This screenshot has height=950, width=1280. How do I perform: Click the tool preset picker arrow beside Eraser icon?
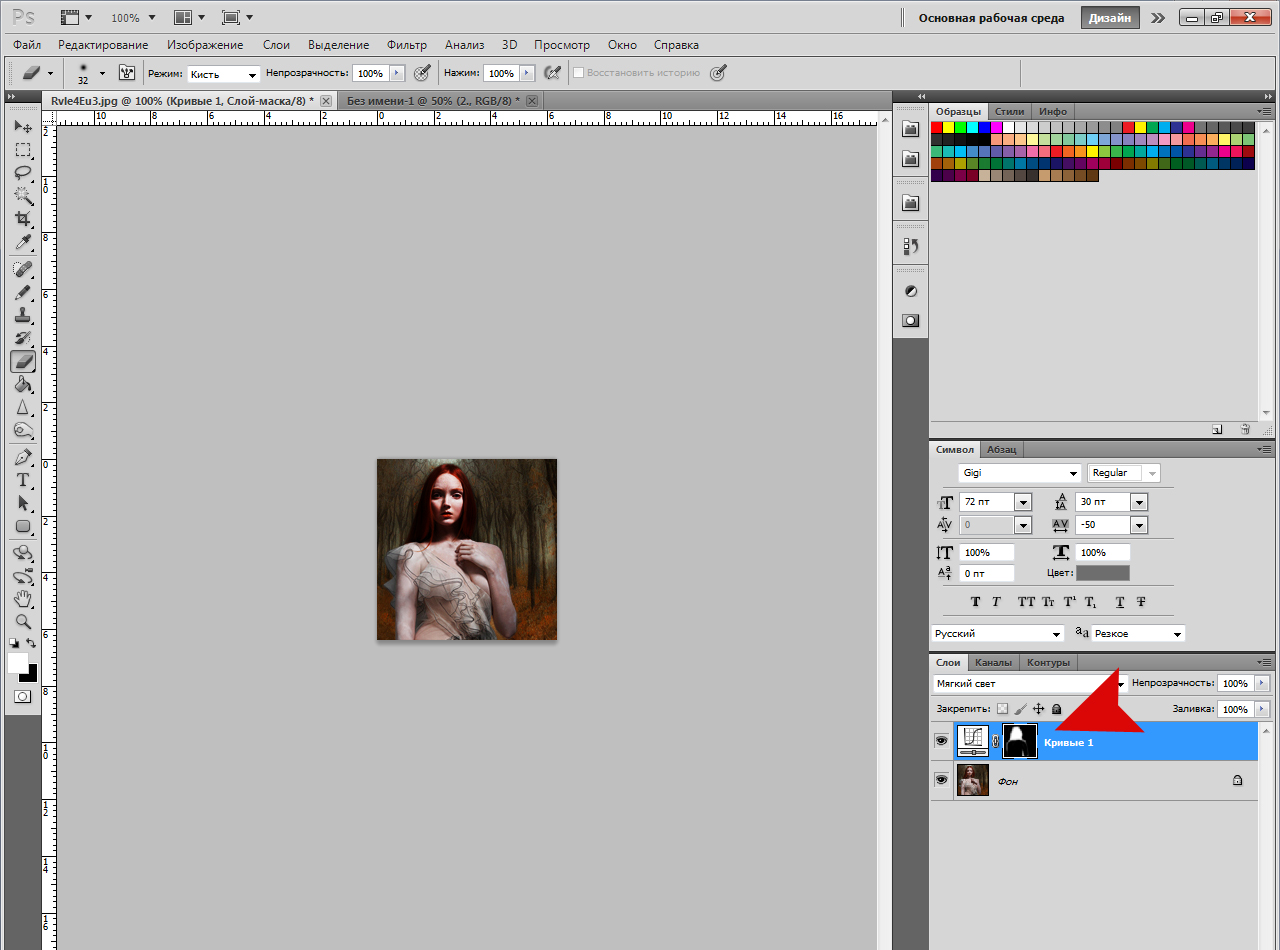click(x=50, y=73)
